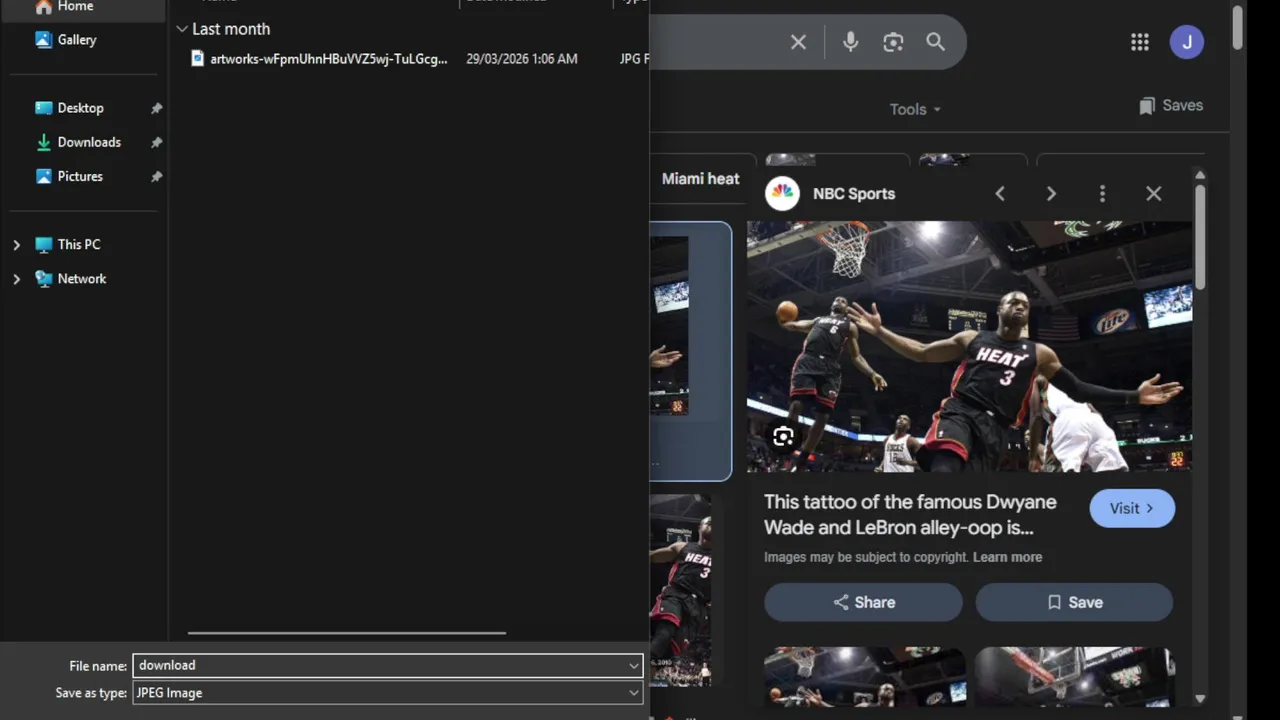Open the NBC Sports source name link
1280x720 pixels.
coord(854,194)
